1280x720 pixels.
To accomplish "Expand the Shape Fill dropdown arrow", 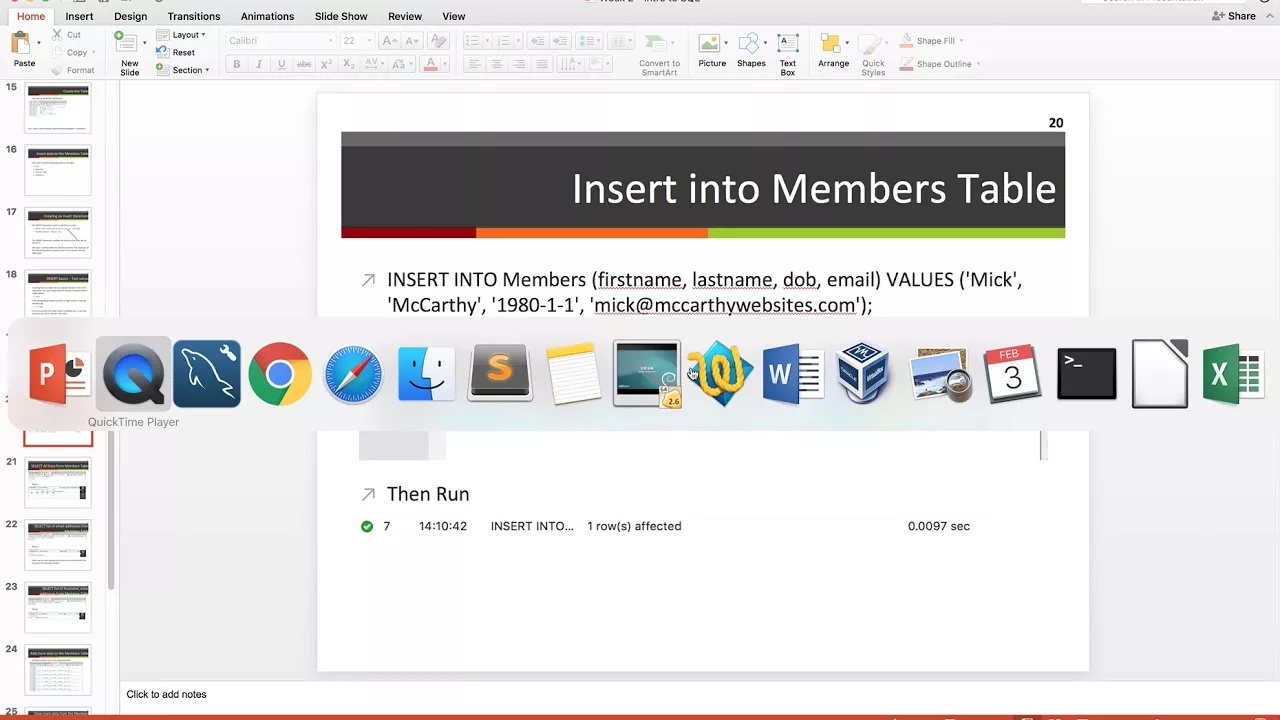I will [963, 41].
